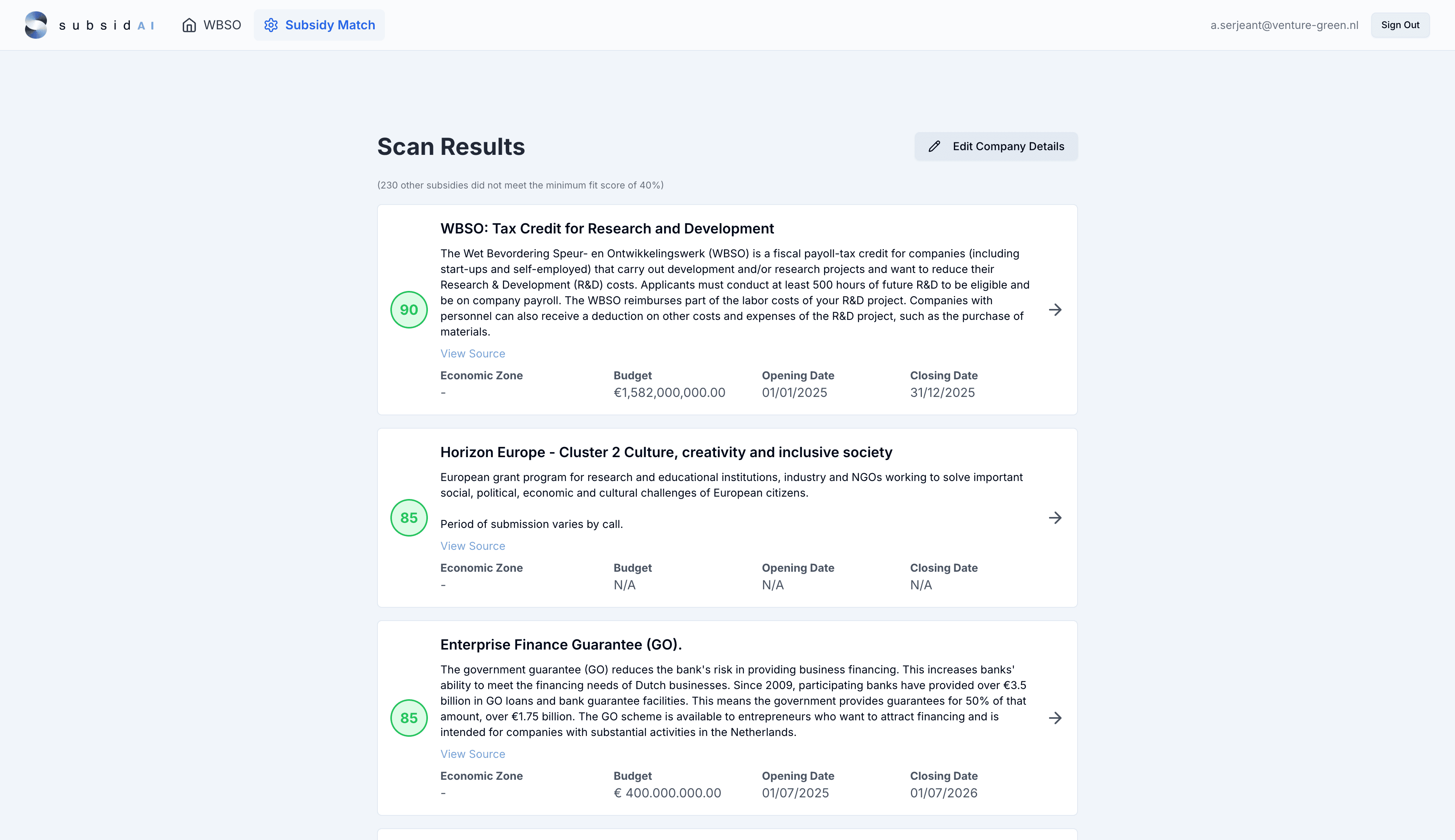Click the a.serjeant@venture-green.nl account email

pyautogui.click(x=1284, y=25)
